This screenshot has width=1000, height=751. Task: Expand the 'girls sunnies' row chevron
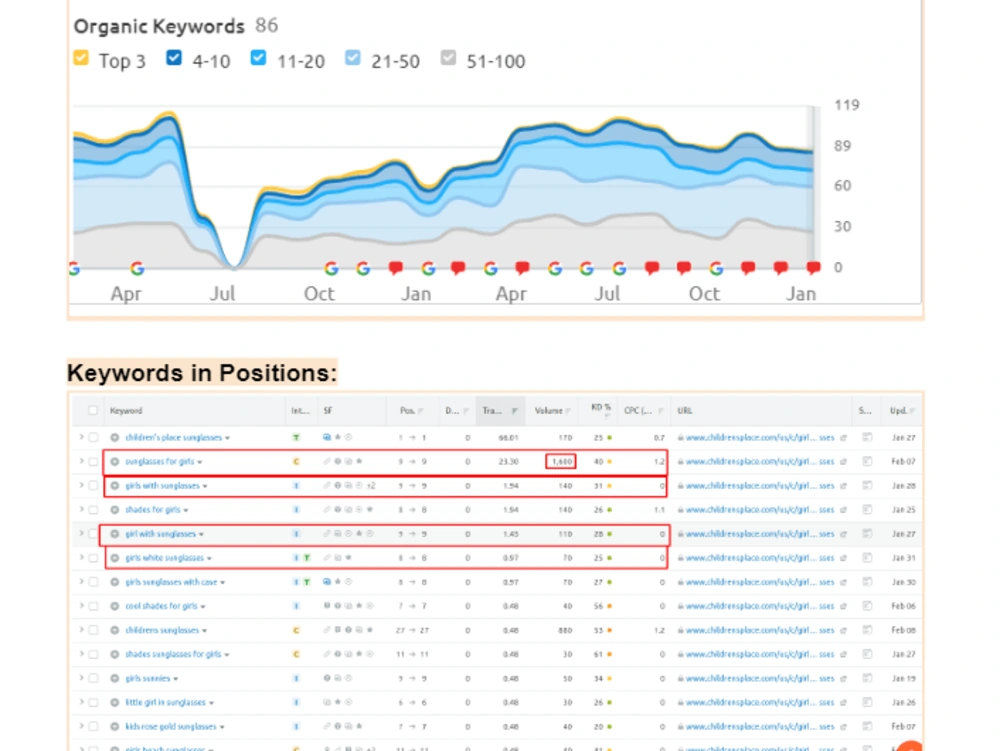[81, 678]
